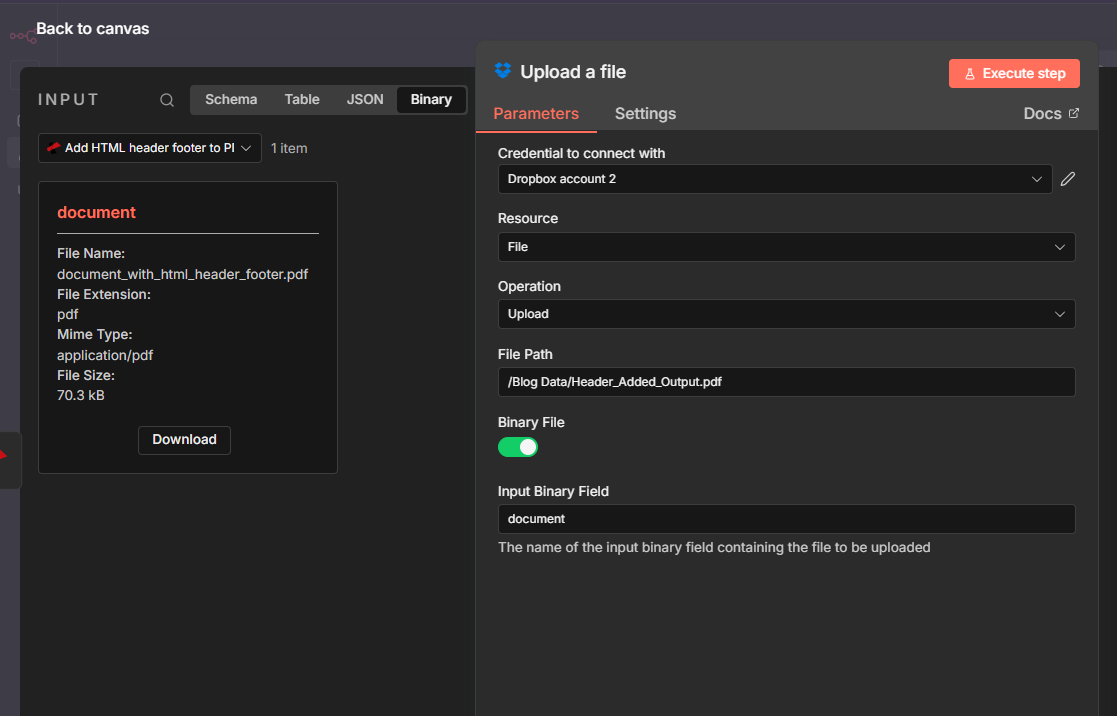Switch input view to the Table tab
Image resolution: width=1117 pixels, height=716 pixels.
pyautogui.click(x=301, y=99)
